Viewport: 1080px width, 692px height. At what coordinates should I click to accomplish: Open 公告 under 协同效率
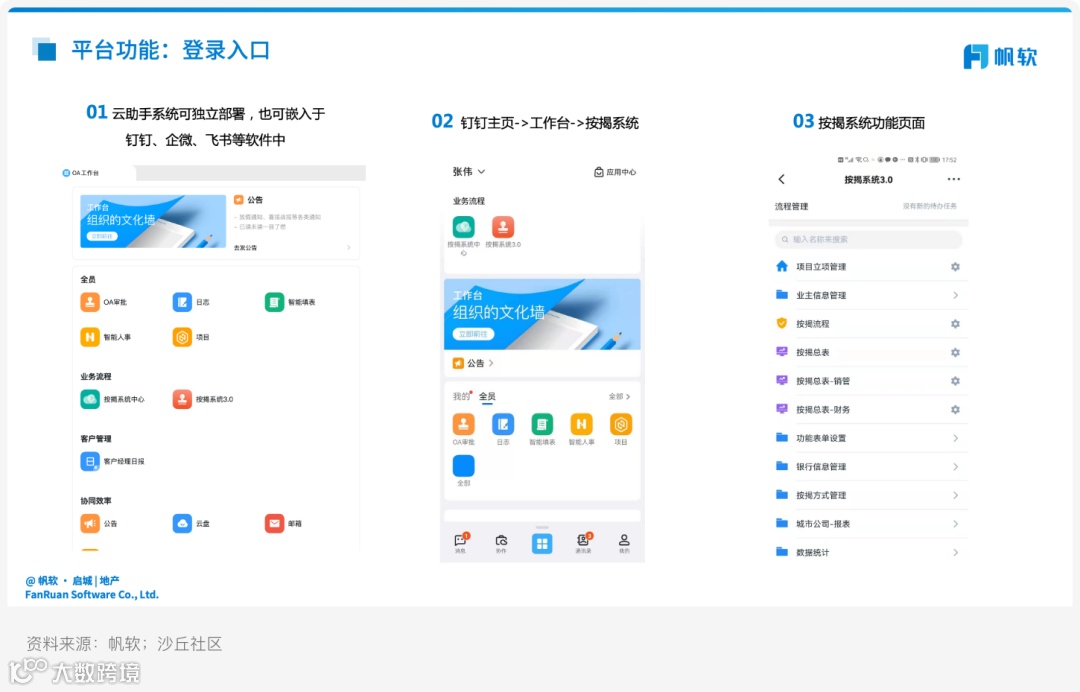point(98,524)
